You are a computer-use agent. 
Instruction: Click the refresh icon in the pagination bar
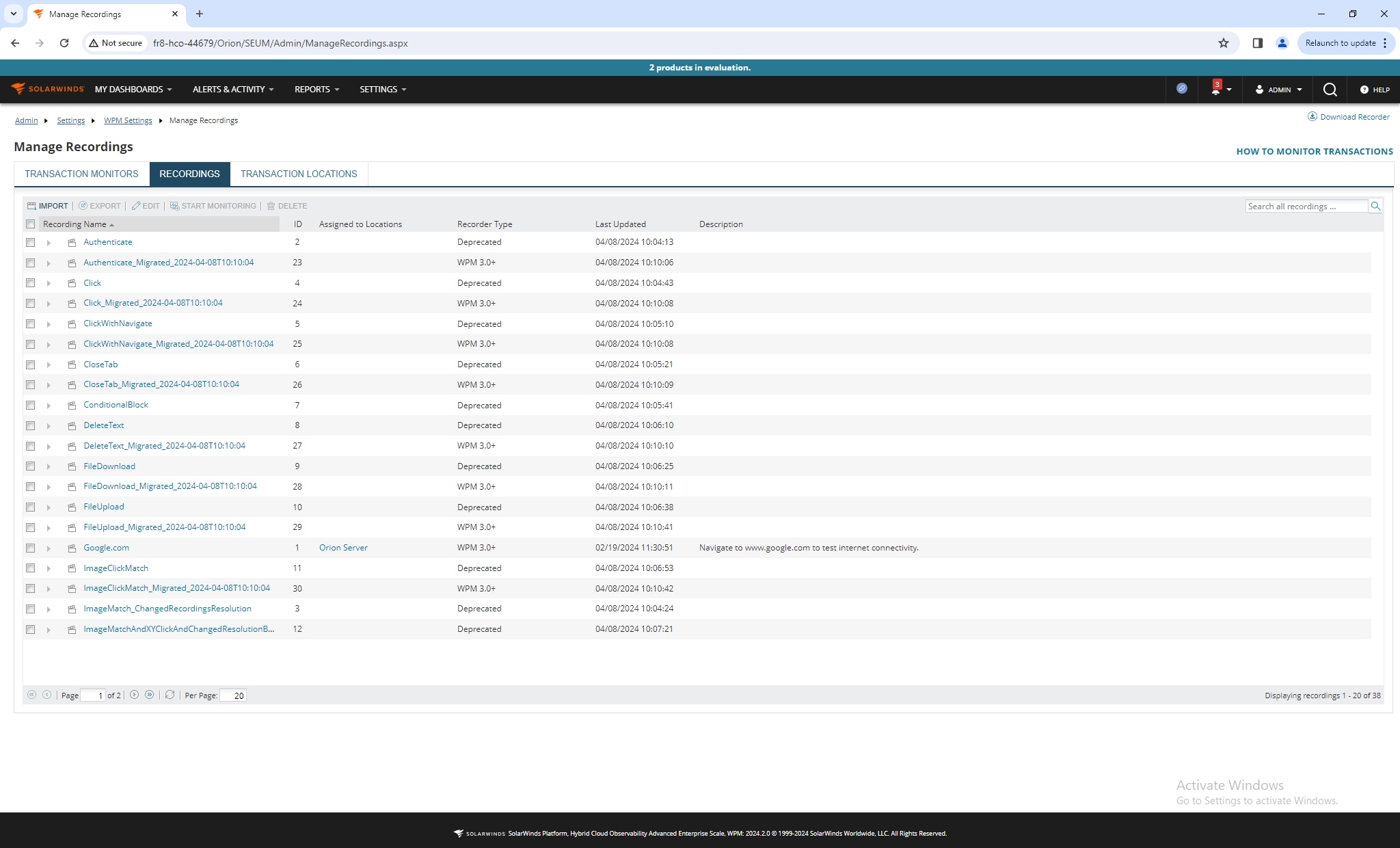tap(170, 695)
